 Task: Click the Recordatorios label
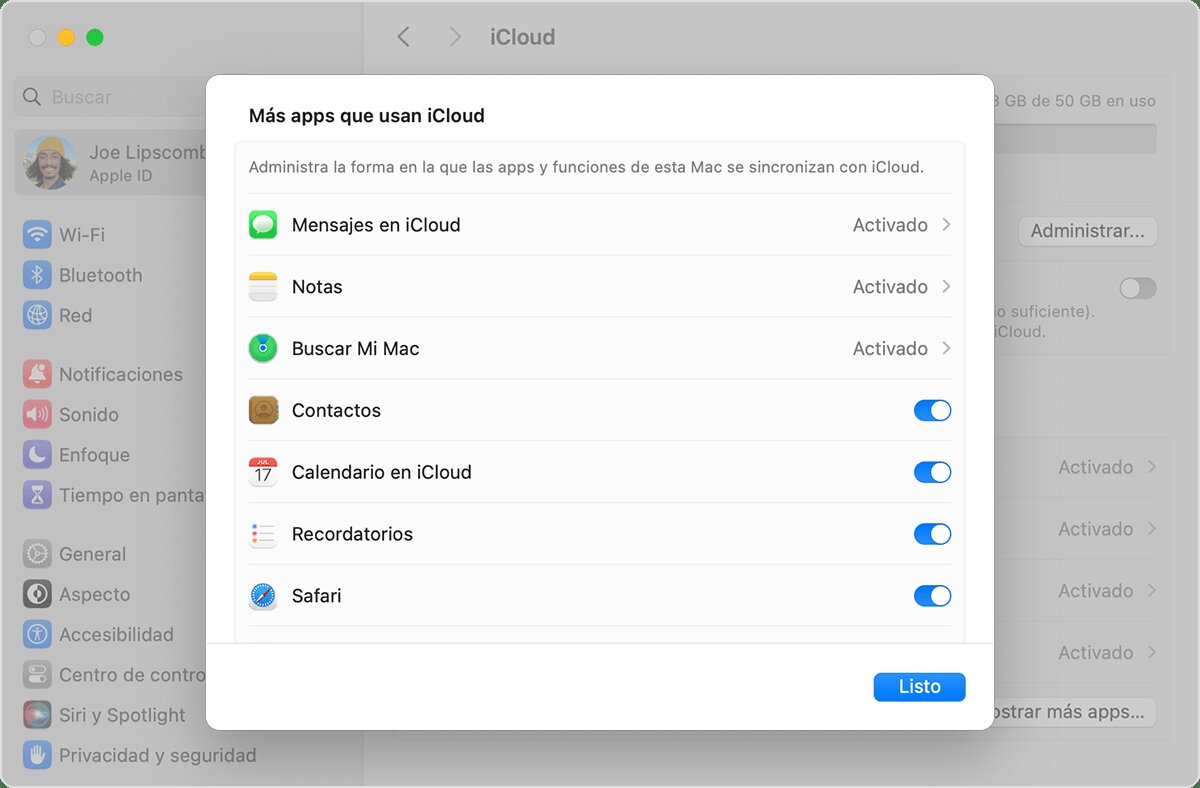click(x=352, y=534)
